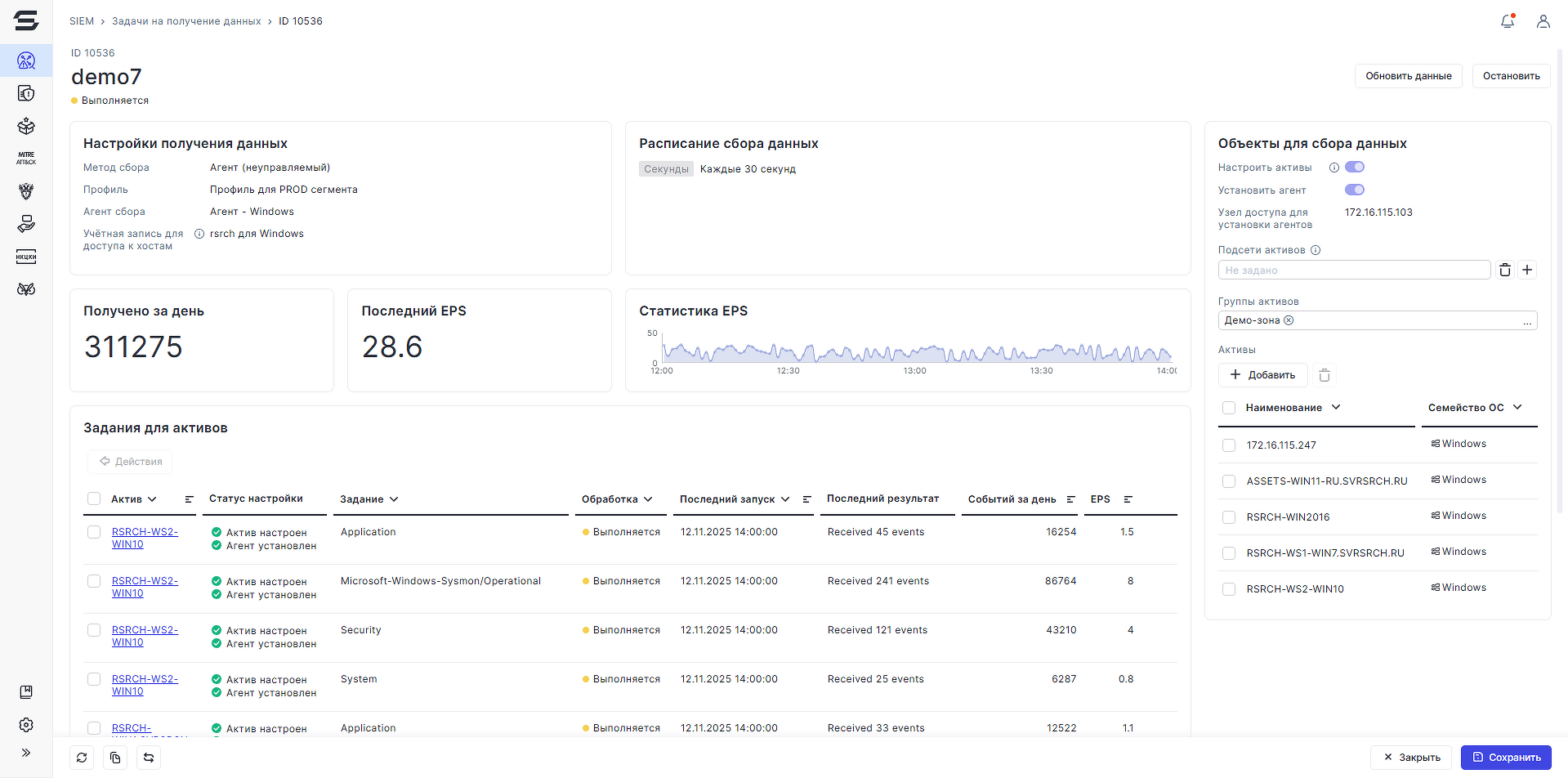The width and height of the screenshot is (1568, 778).
Task: Open the Семейство ОС column dropdown
Action: point(1517,407)
